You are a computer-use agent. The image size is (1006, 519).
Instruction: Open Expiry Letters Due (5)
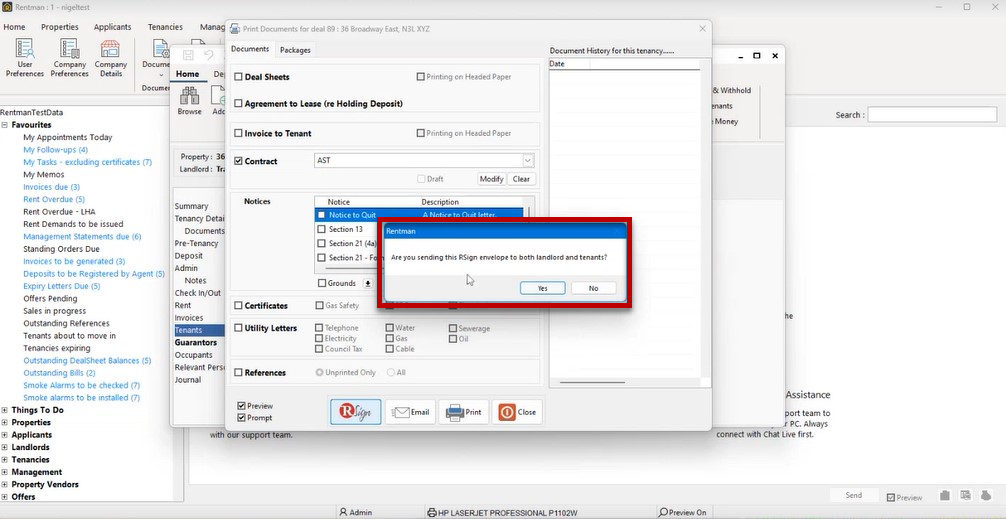[62, 286]
